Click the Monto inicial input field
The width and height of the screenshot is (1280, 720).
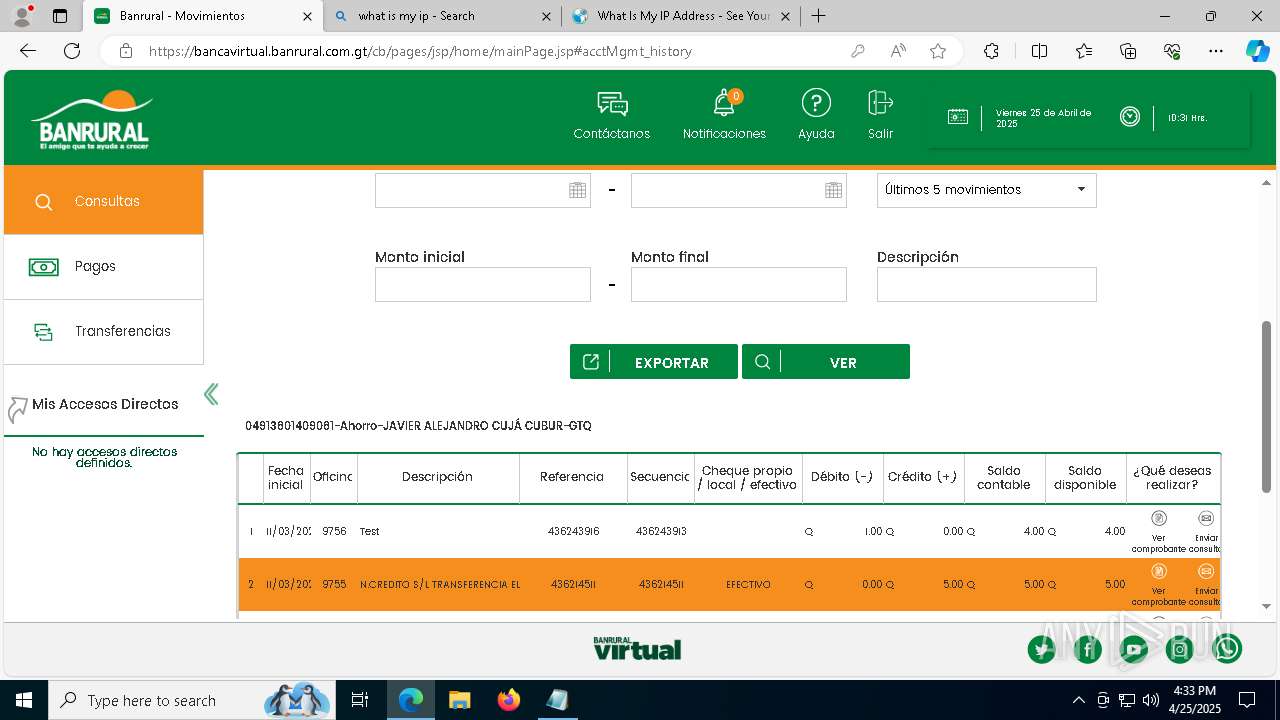(x=483, y=285)
